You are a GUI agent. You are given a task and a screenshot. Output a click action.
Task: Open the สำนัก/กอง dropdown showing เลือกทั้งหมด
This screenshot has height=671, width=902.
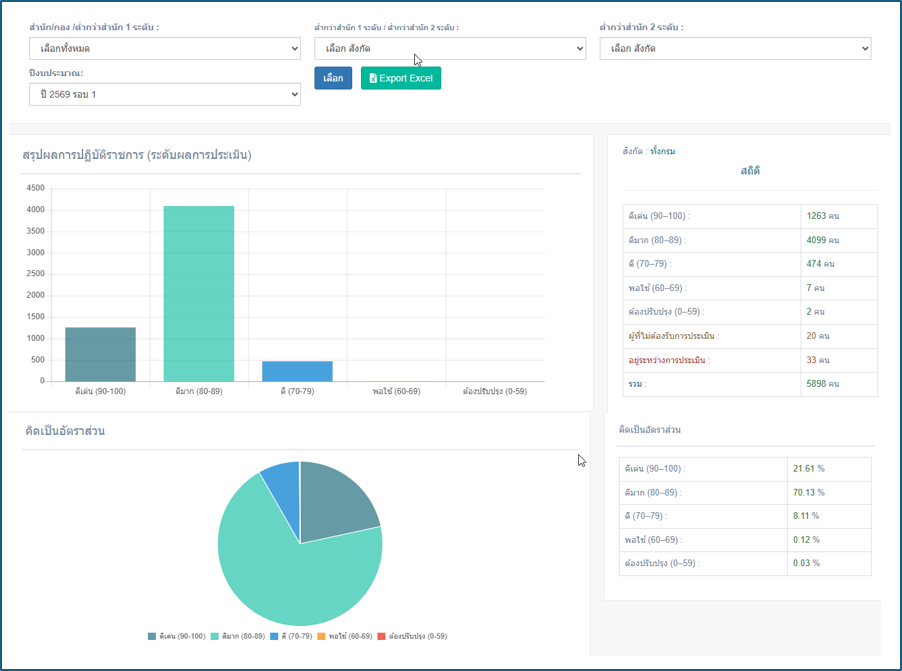[165, 48]
